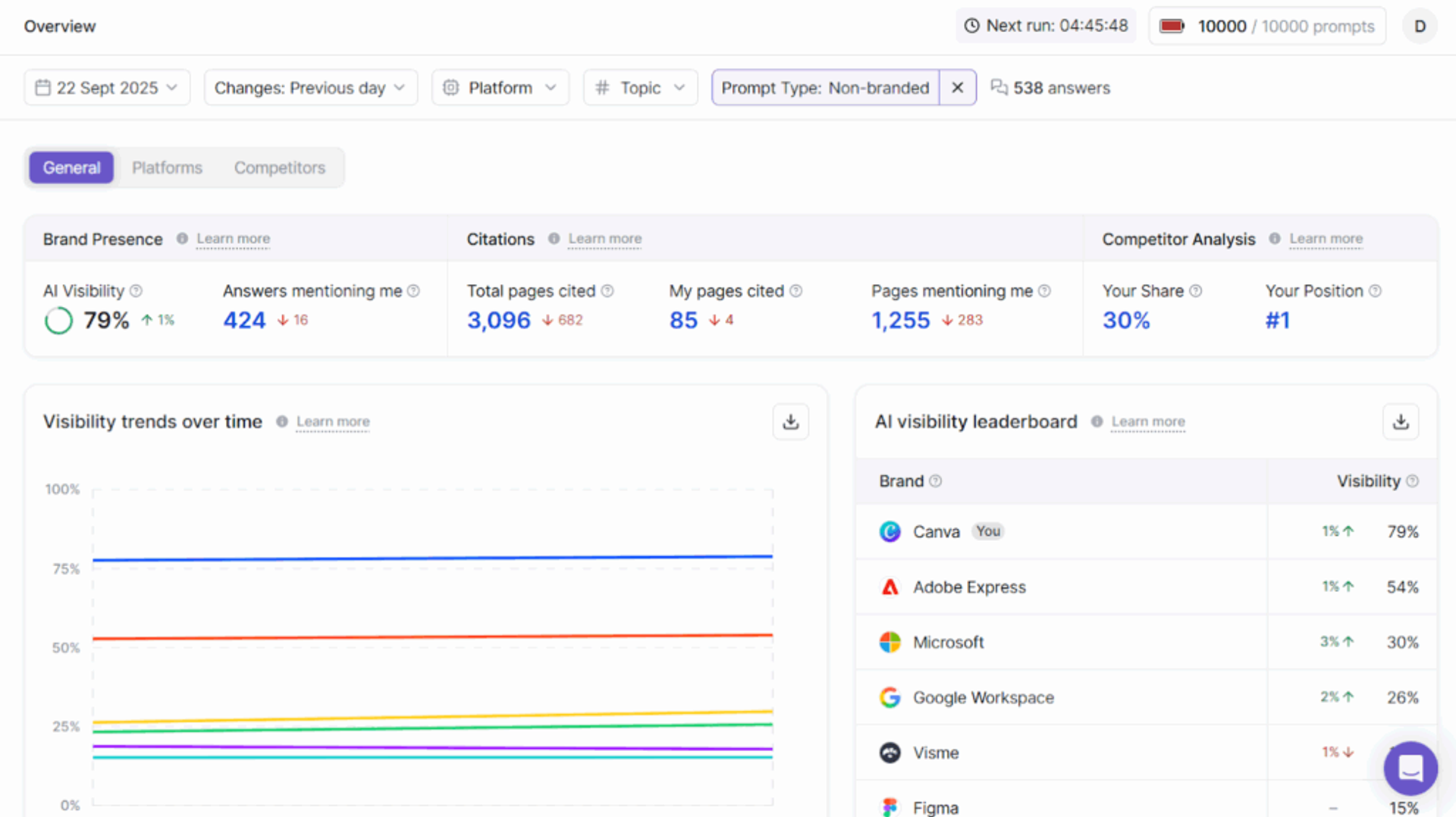This screenshot has height=817, width=1456.
Task: Switch to the Platforms tab
Action: pyautogui.click(x=167, y=167)
